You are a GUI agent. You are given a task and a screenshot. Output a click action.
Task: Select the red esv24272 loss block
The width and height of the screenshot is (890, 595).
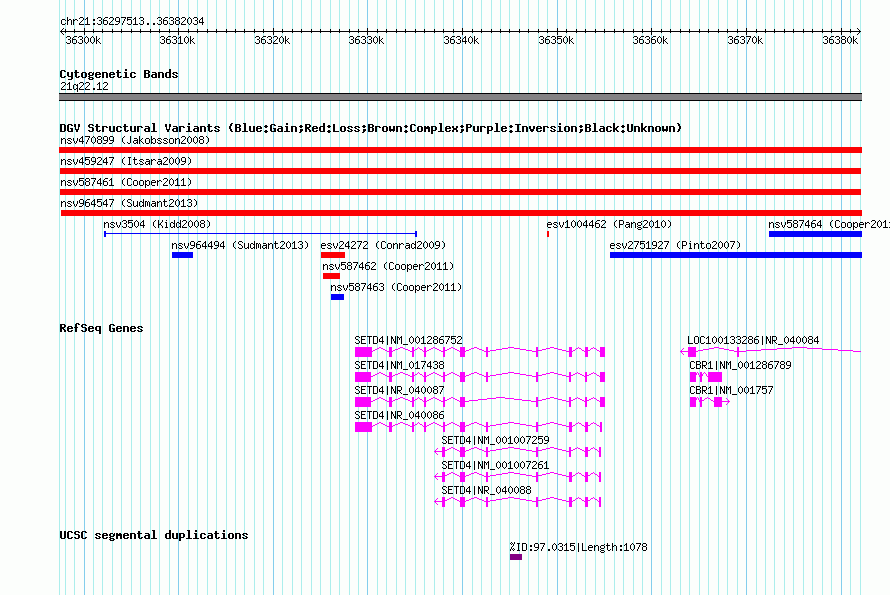click(333, 255)
